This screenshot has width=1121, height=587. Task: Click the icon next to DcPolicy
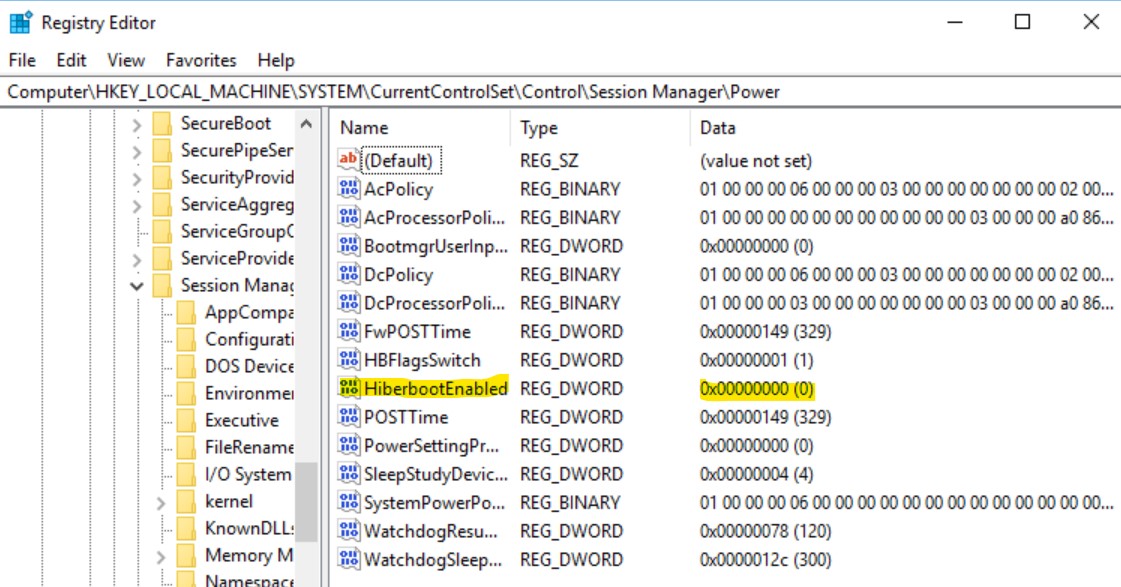[348, 274]
